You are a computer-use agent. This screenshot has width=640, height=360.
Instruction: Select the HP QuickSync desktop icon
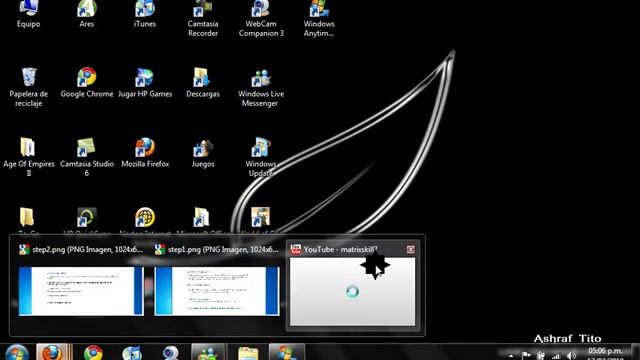[x=87, y=218]
